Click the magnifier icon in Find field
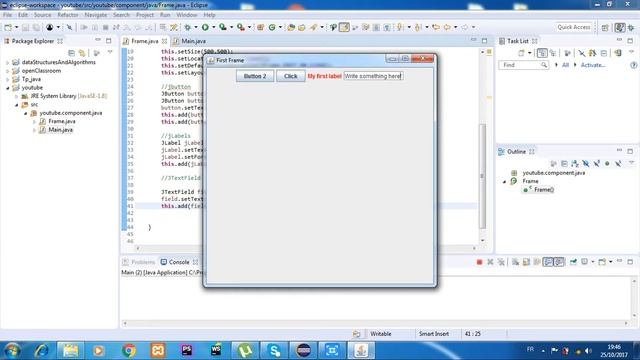640x360 pixels. tap(544, 65)
